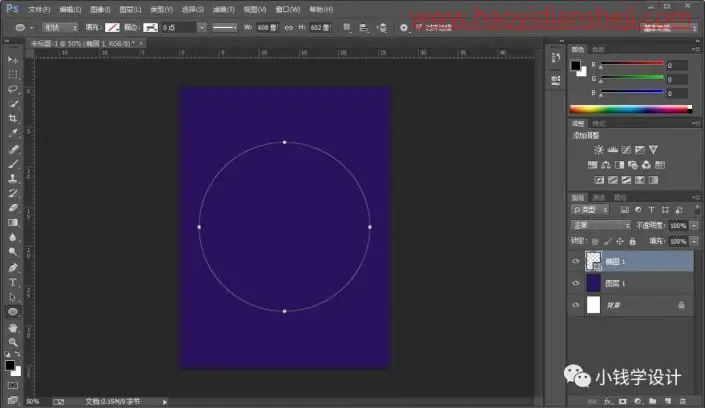Image resolution: width=705 pixels, height=408 pixels.
Task: Select the History Brush tool
Action: click(13, 193)
